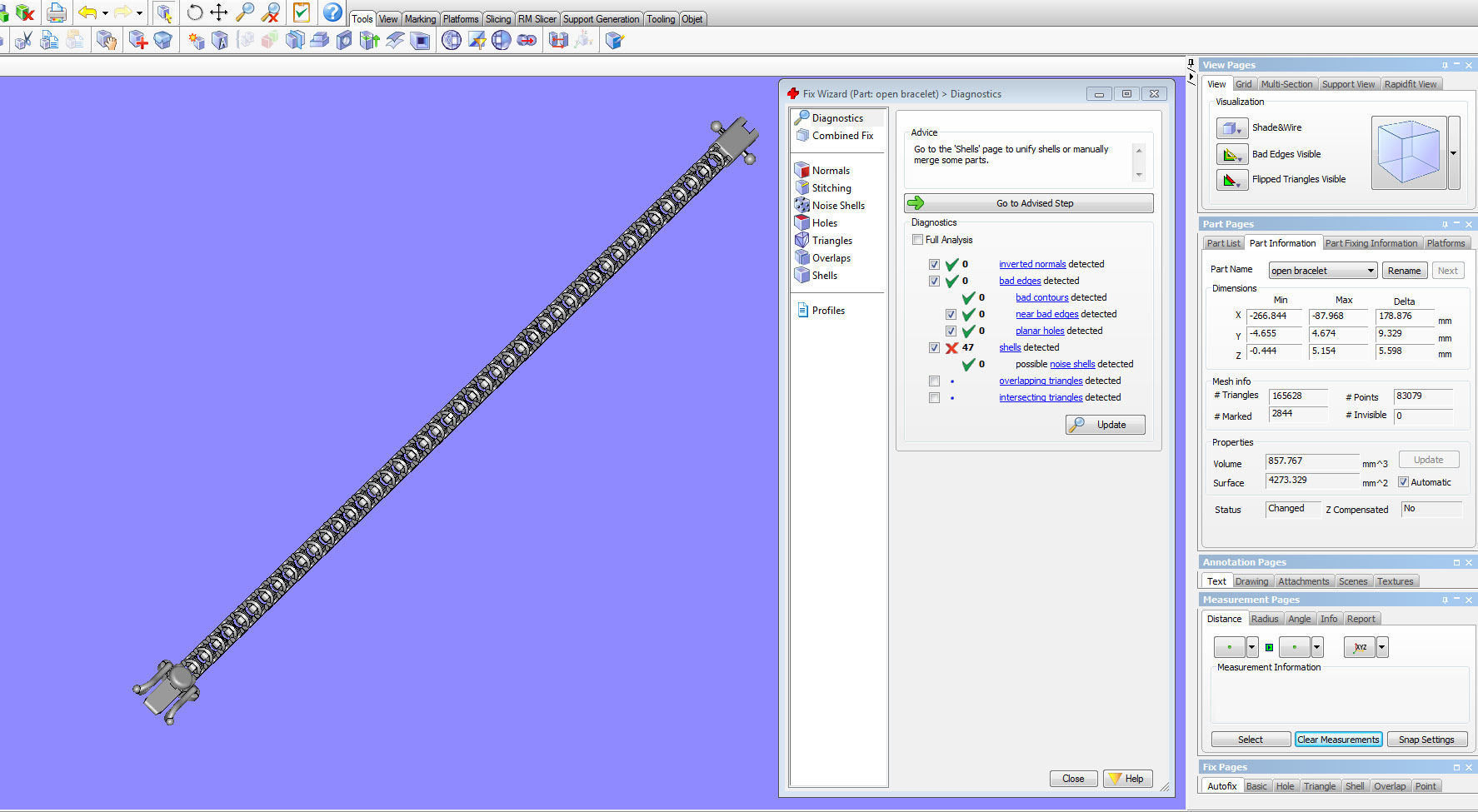Toggle the planar holes checkbox

point(951,331)
